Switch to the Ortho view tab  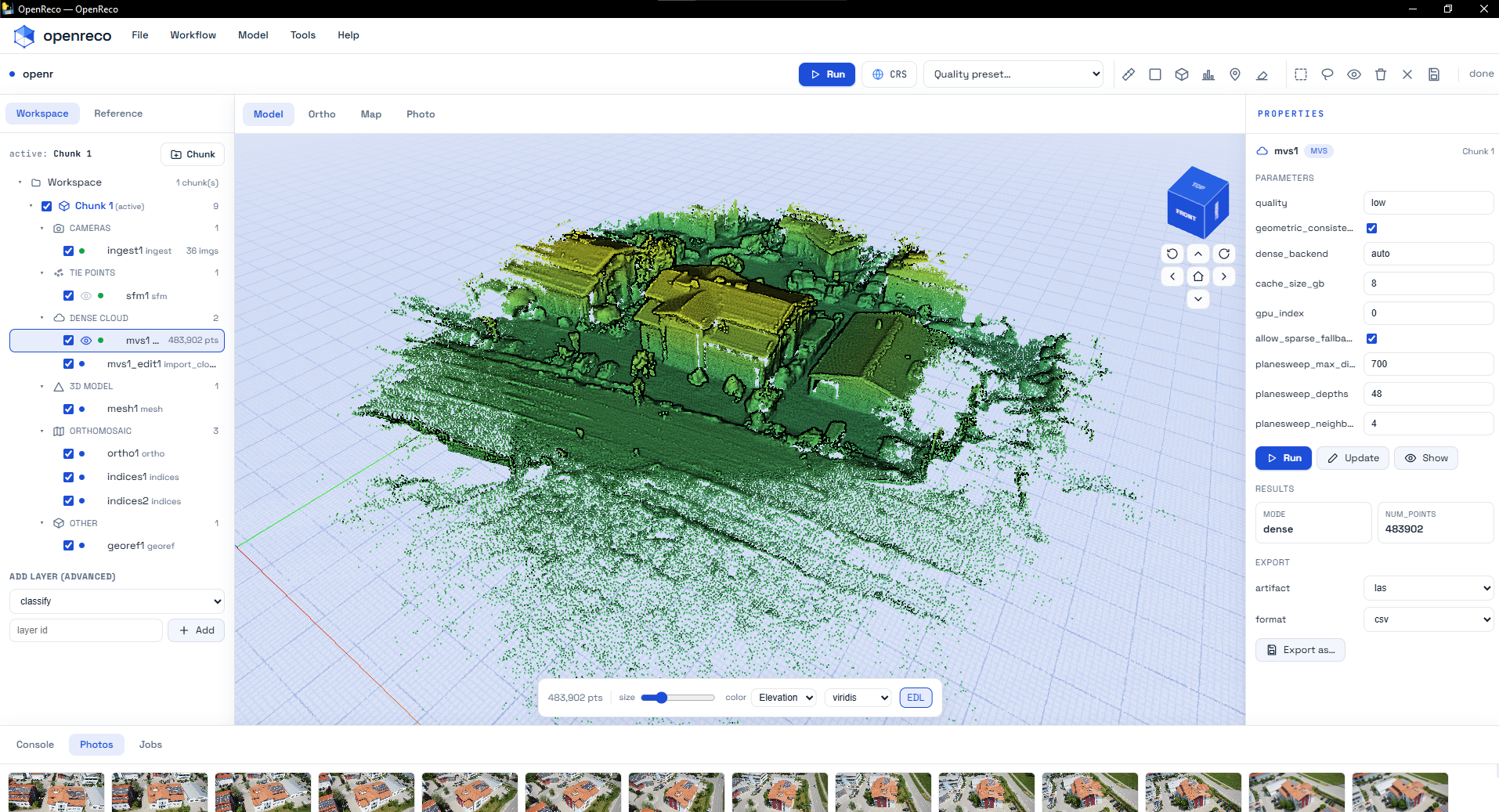tap(322, 114)
